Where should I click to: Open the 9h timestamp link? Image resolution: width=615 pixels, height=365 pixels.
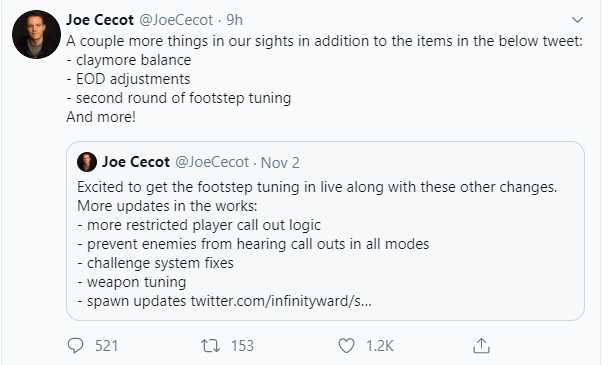point(234,20)
